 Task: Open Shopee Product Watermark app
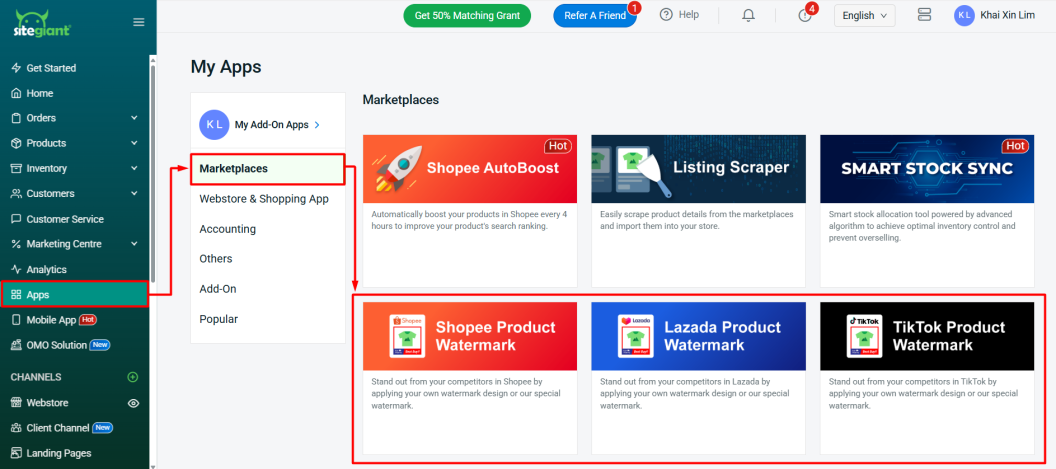469,378
